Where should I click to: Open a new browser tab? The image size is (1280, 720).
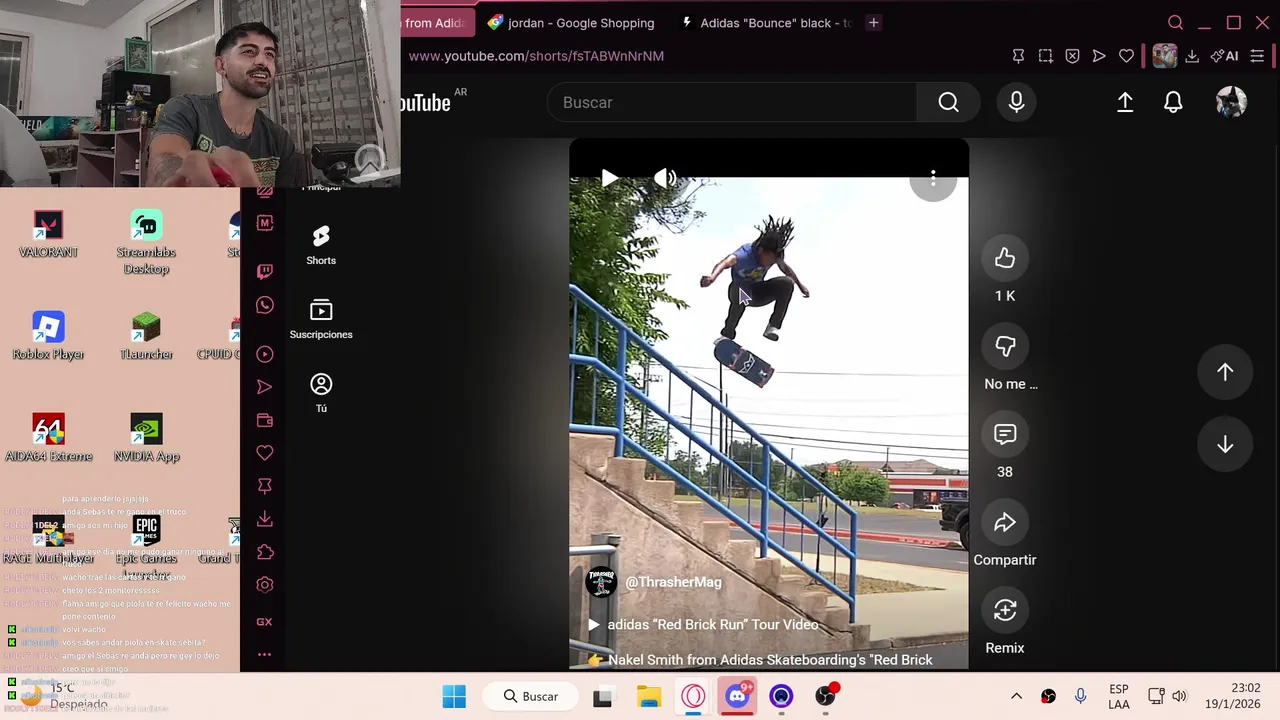pyautogui.click(x=873, y=22)
